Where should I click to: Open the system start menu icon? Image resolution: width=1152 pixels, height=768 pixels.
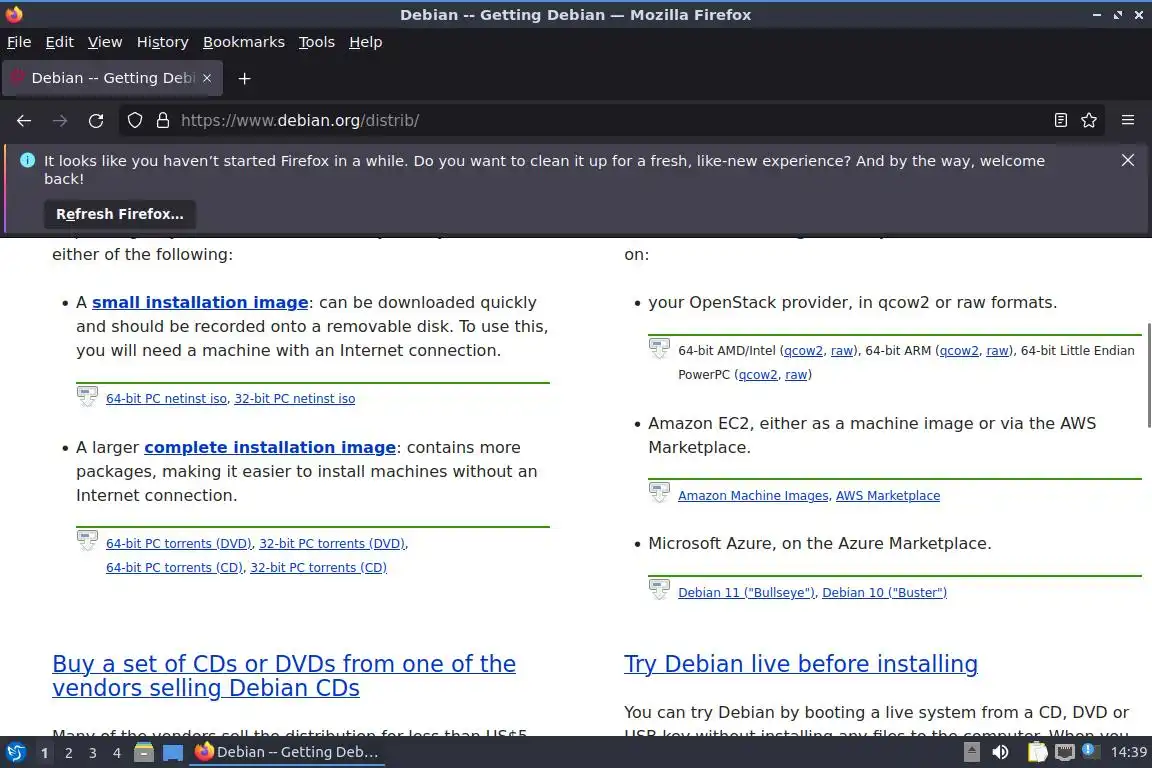[15, 752]
